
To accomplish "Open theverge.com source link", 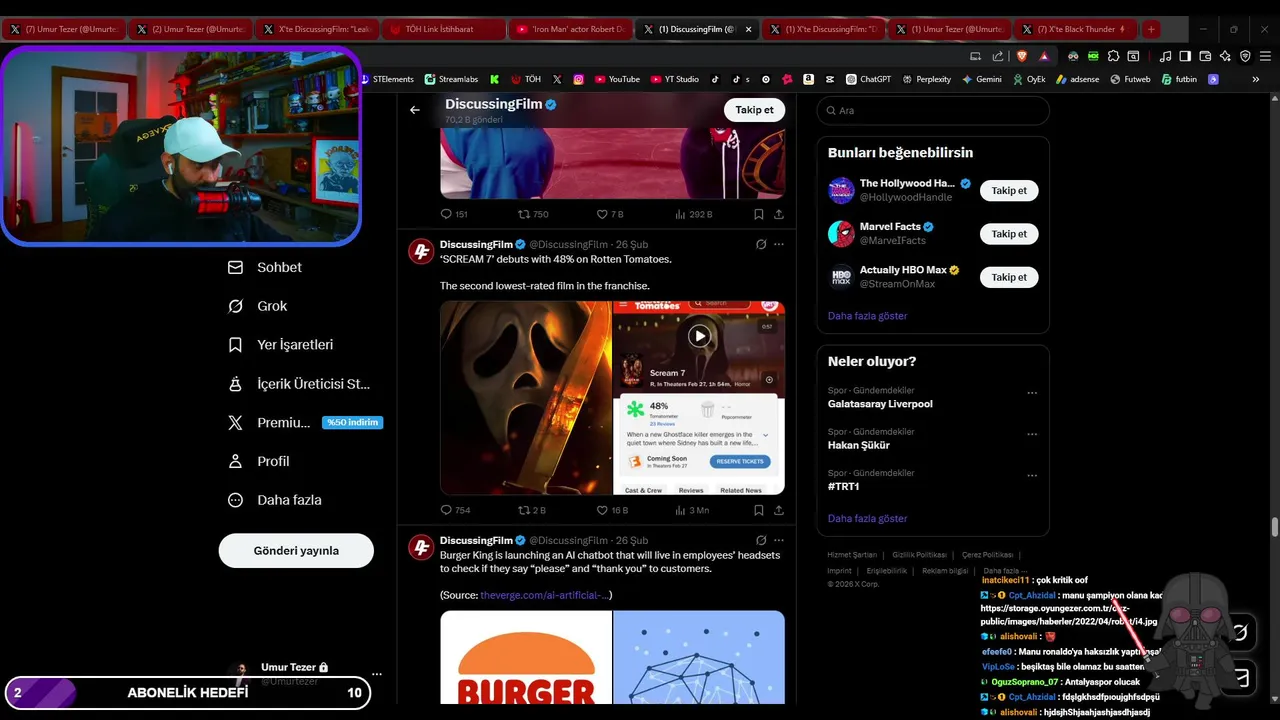I will click(544, 595).
